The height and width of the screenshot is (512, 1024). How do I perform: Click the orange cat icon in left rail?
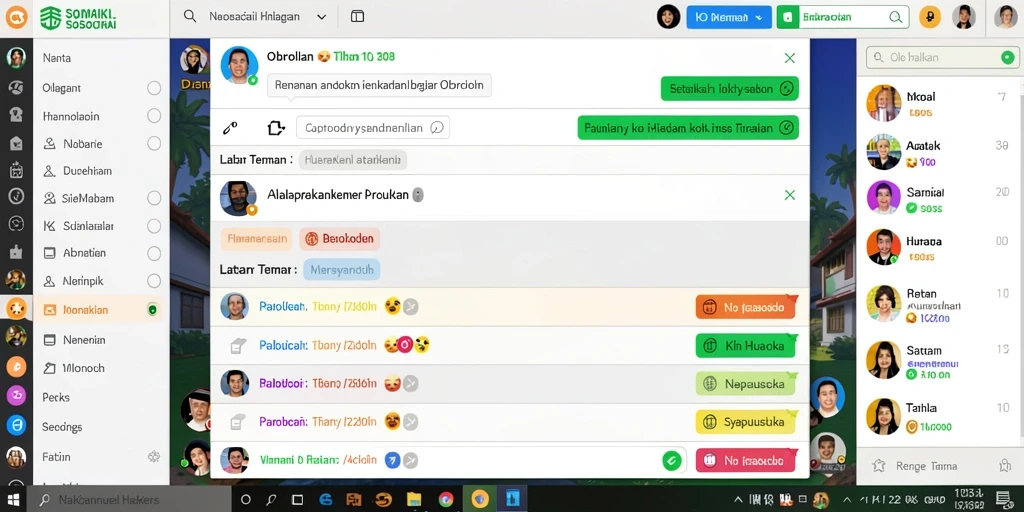pos(16,308)
